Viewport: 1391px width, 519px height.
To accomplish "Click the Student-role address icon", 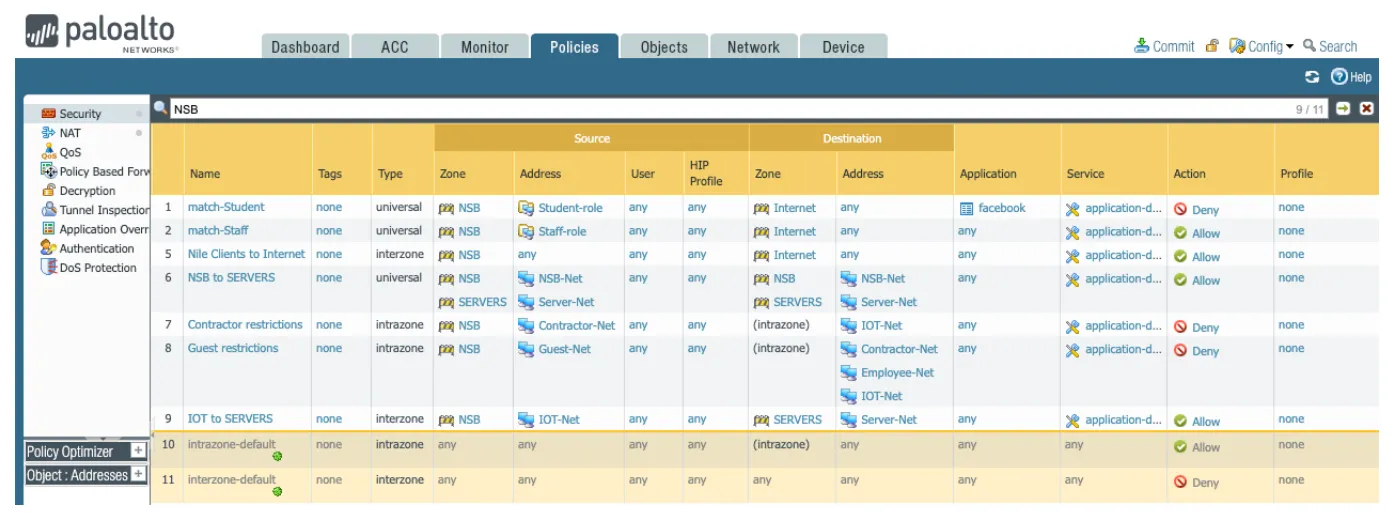I will [x=526, y=208].
